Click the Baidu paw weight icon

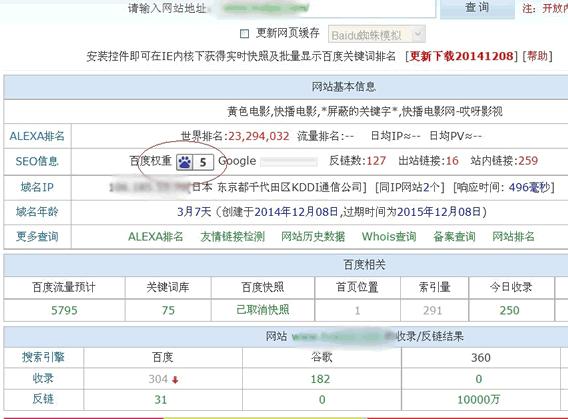tap(185, 162)
